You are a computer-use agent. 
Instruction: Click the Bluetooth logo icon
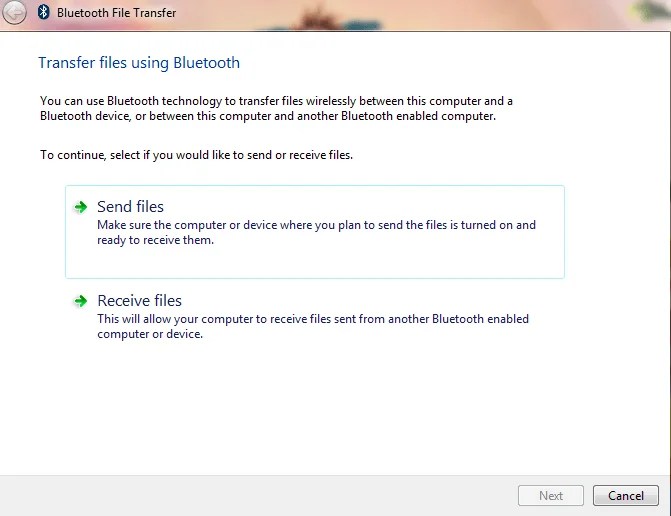(x=43, y=12)
